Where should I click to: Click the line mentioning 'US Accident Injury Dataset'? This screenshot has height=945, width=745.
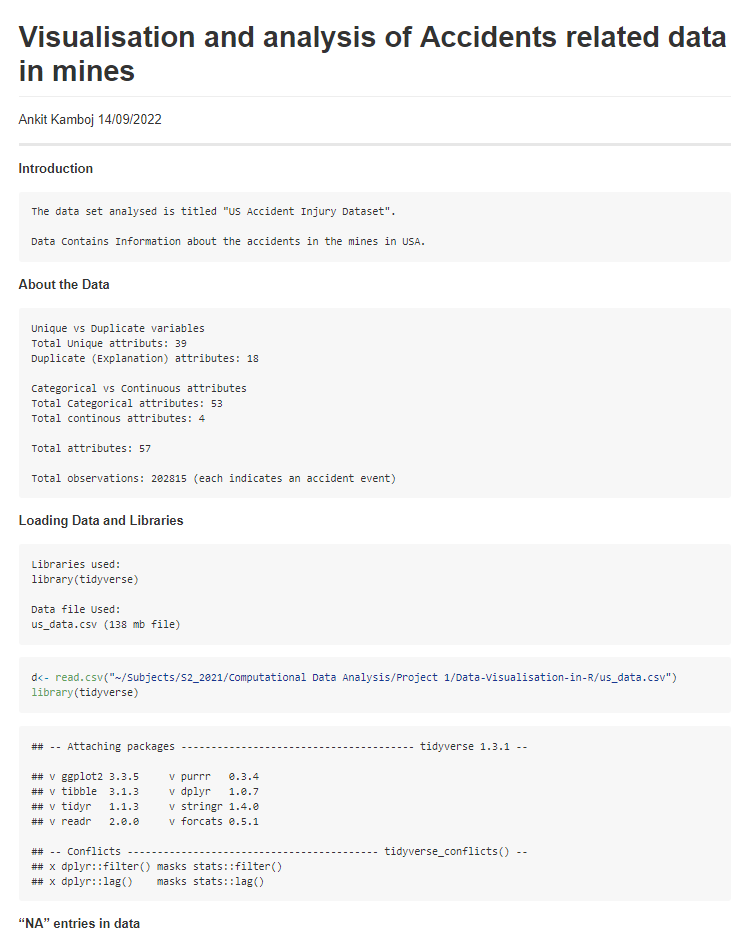(x=213, y=212)
